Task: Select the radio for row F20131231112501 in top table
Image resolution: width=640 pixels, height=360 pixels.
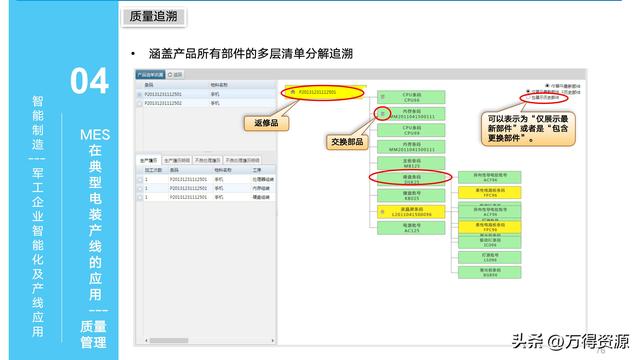Action: [x=140, y=94]
